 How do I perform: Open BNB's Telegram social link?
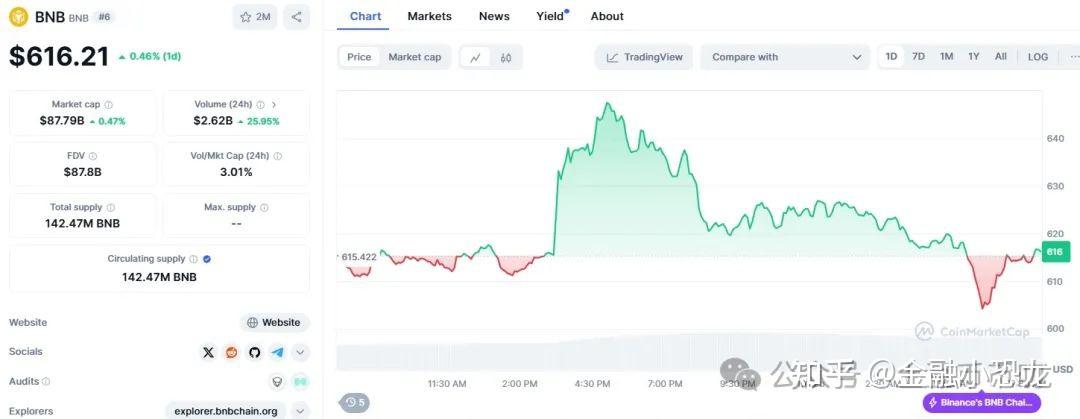click(x=277, y=352)
